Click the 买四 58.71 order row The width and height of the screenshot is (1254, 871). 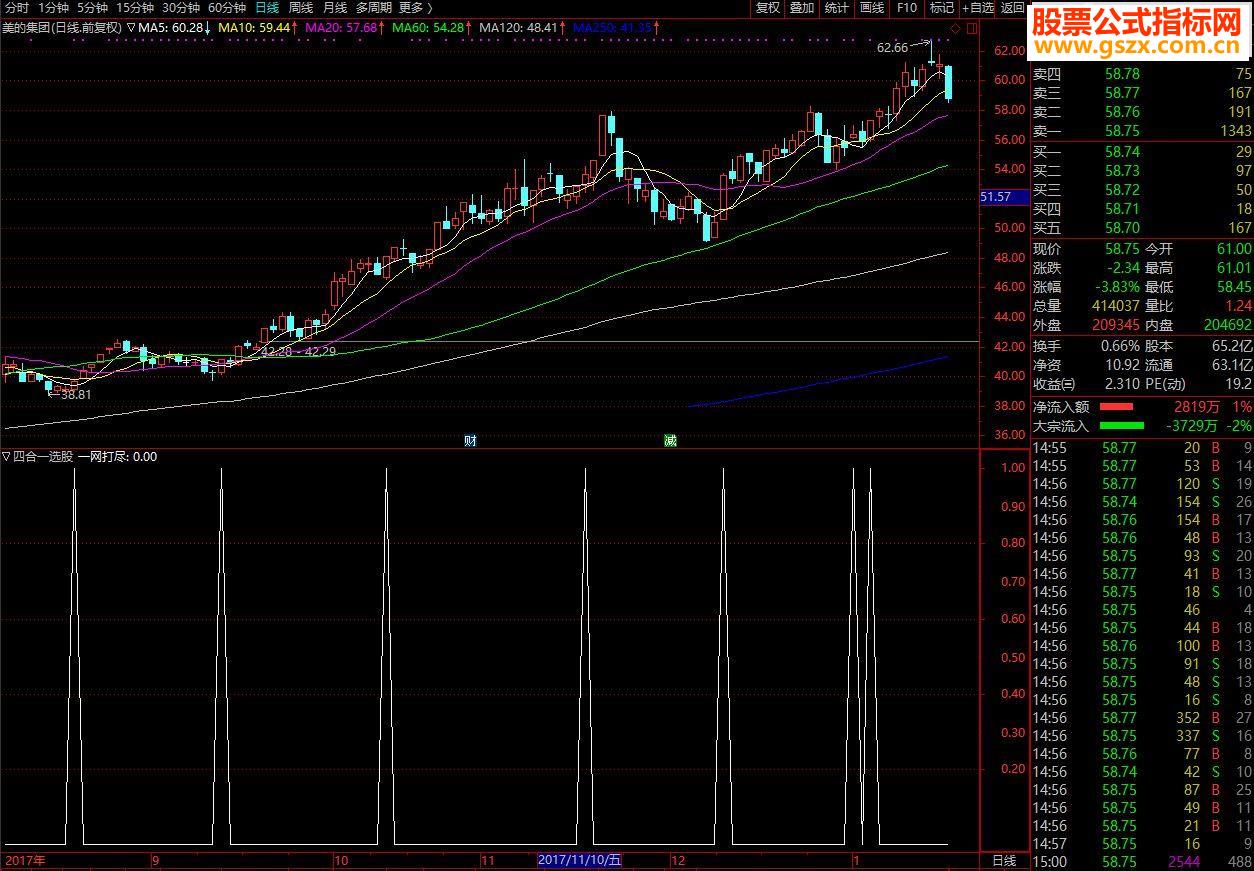point(1142,209)
